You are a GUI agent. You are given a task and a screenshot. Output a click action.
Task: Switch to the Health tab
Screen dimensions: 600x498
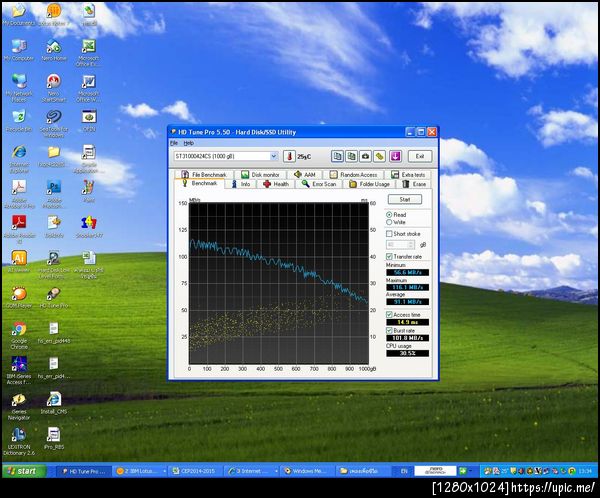coord(276,184)
